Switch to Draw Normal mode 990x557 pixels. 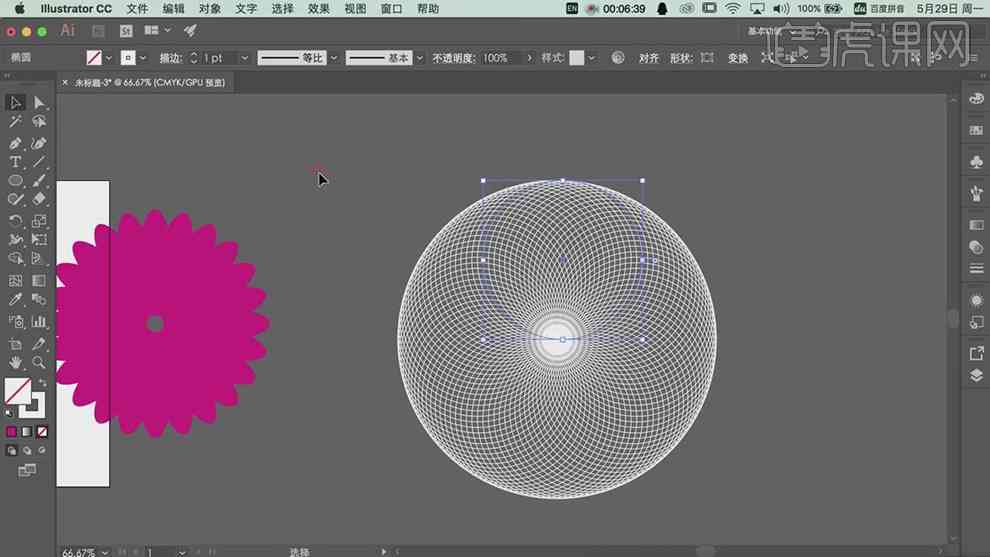(11, 450)
